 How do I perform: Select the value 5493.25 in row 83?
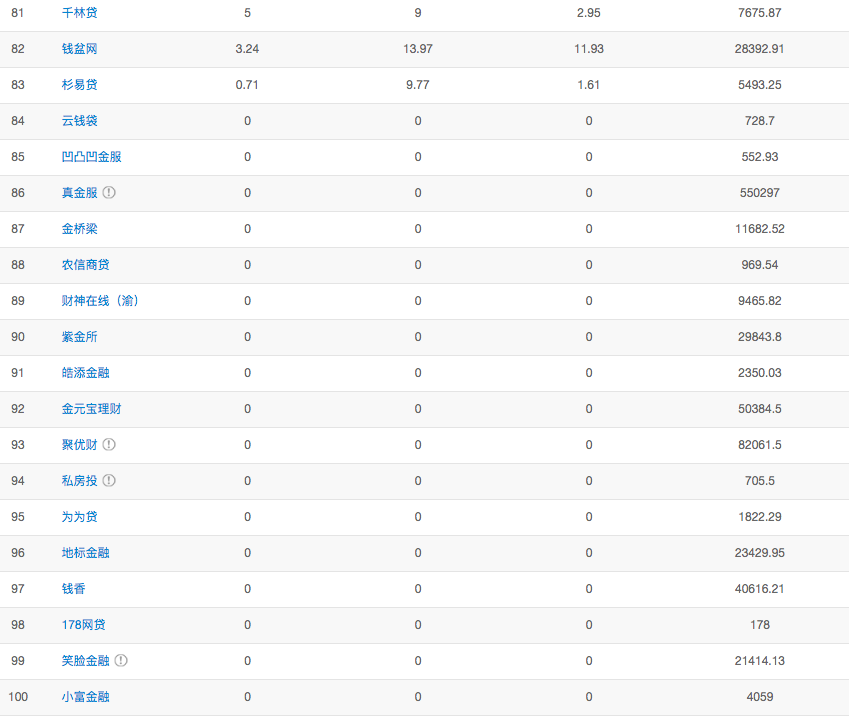tap(760, 84)
